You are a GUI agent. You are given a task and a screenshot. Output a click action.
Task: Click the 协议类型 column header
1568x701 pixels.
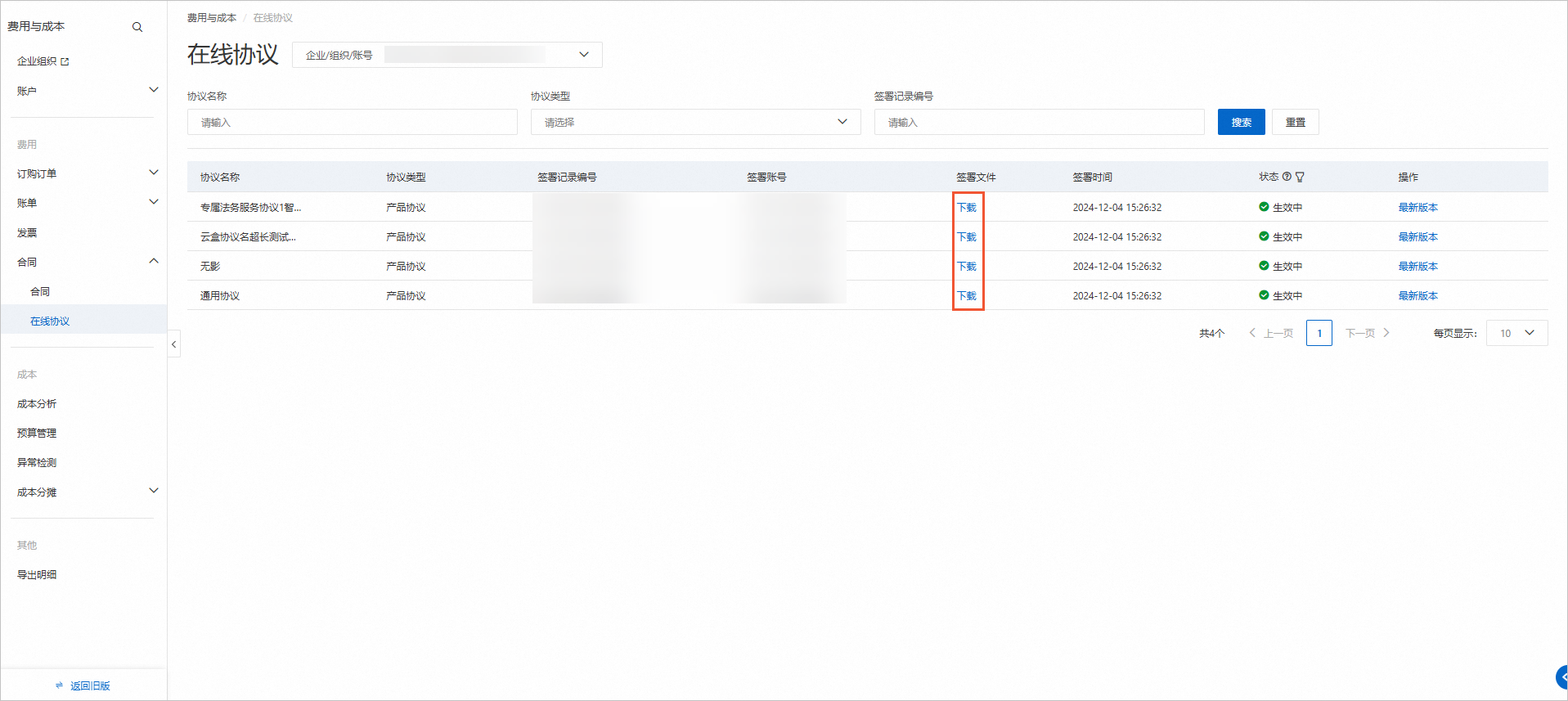coord(406,177)
